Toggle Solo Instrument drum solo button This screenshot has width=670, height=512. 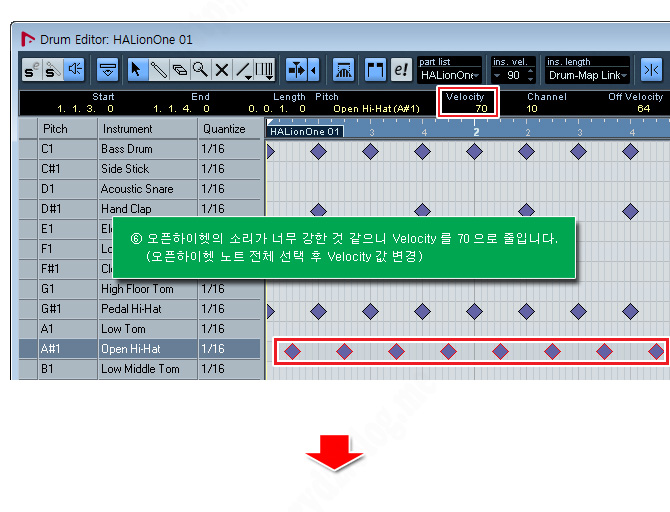pos(53,69)
